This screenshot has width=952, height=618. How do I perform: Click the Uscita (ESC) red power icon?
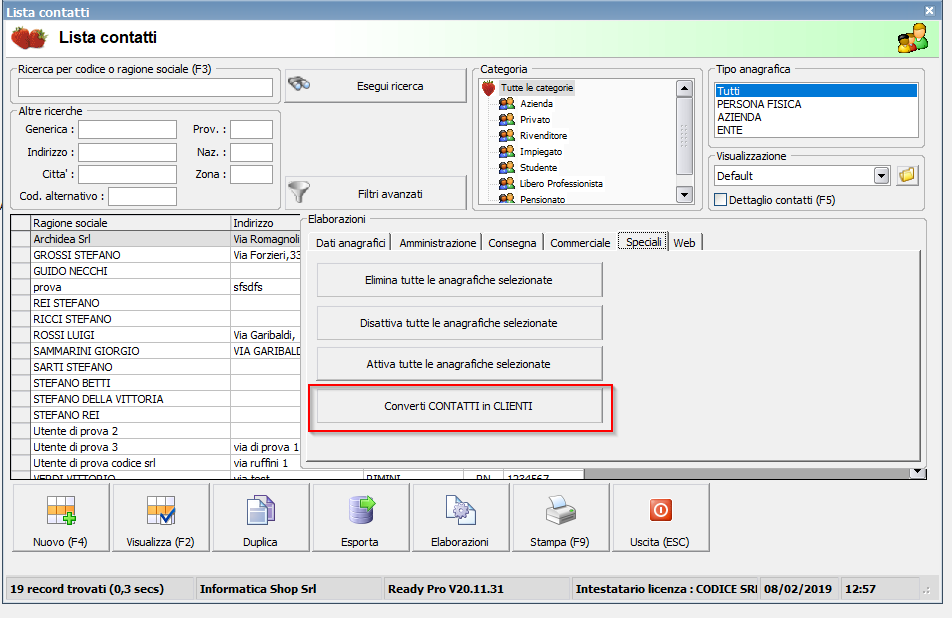click(x=660, y=510)
